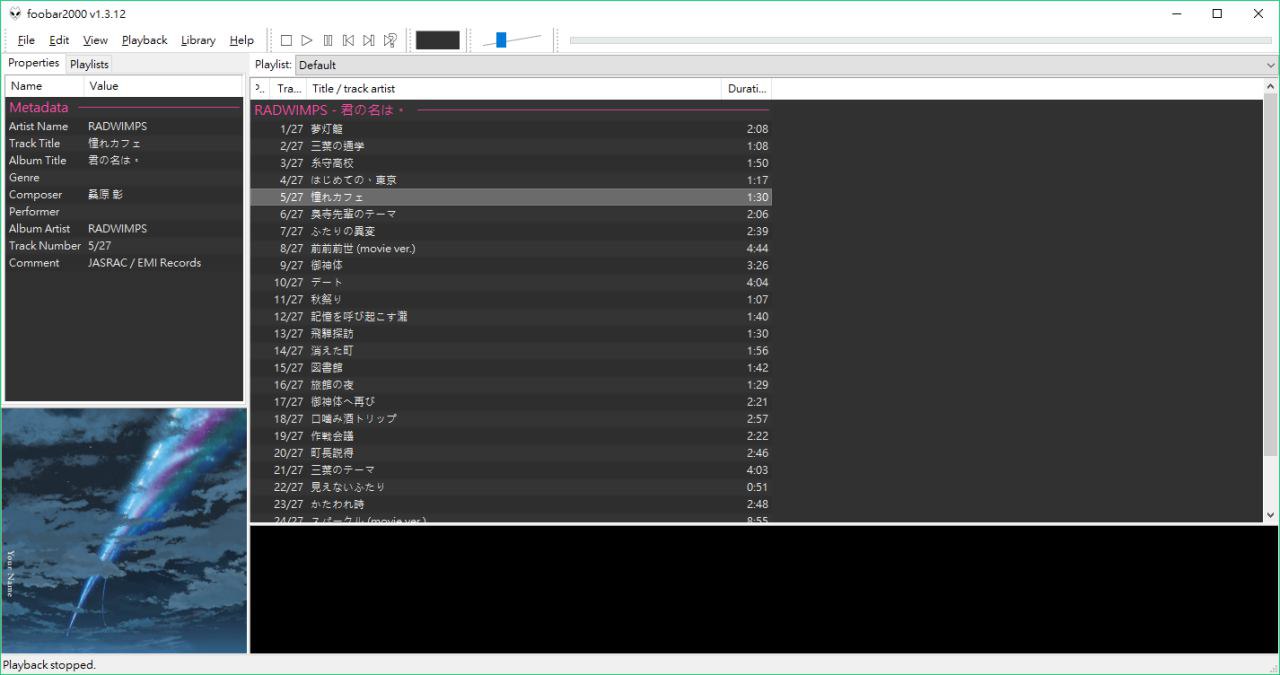The height and width of the screenshot is (675, 1280).
Task: Click the Name column header
Action: (45, 86)
